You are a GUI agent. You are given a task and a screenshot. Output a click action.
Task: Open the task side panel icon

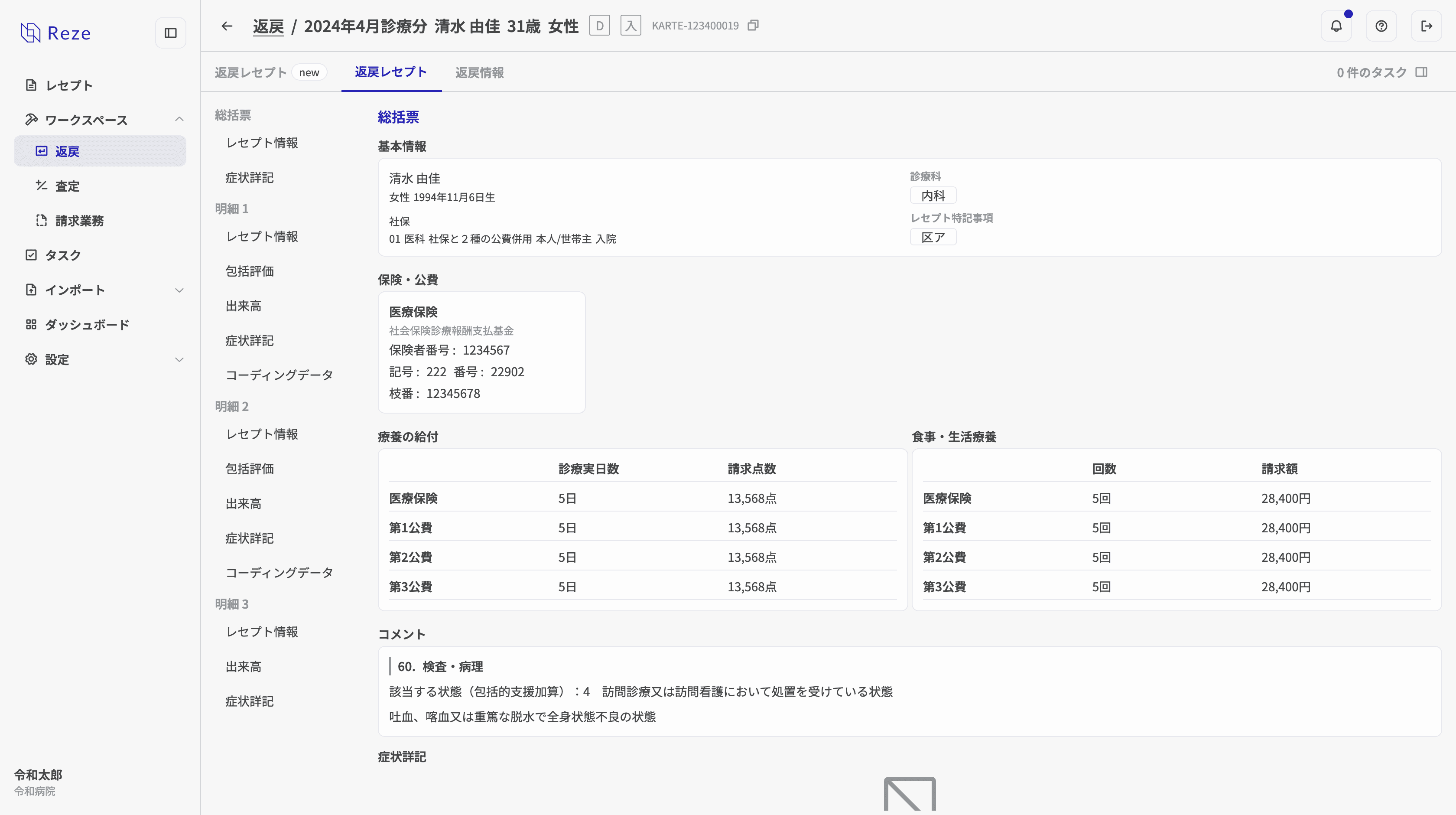pos(1421,72)
